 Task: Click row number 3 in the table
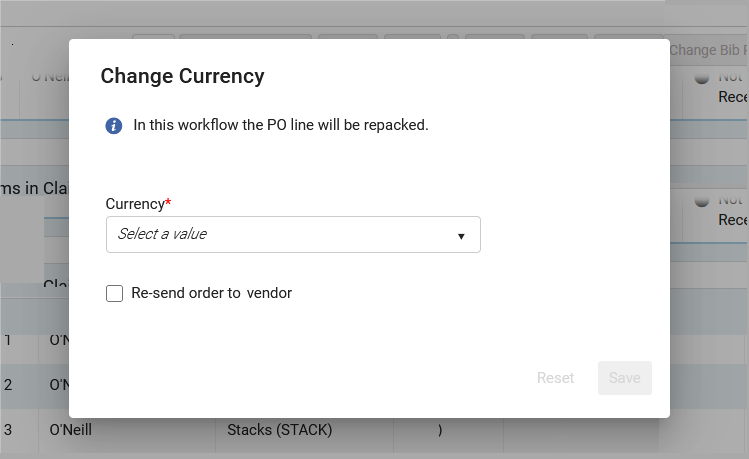coord(8,430)
